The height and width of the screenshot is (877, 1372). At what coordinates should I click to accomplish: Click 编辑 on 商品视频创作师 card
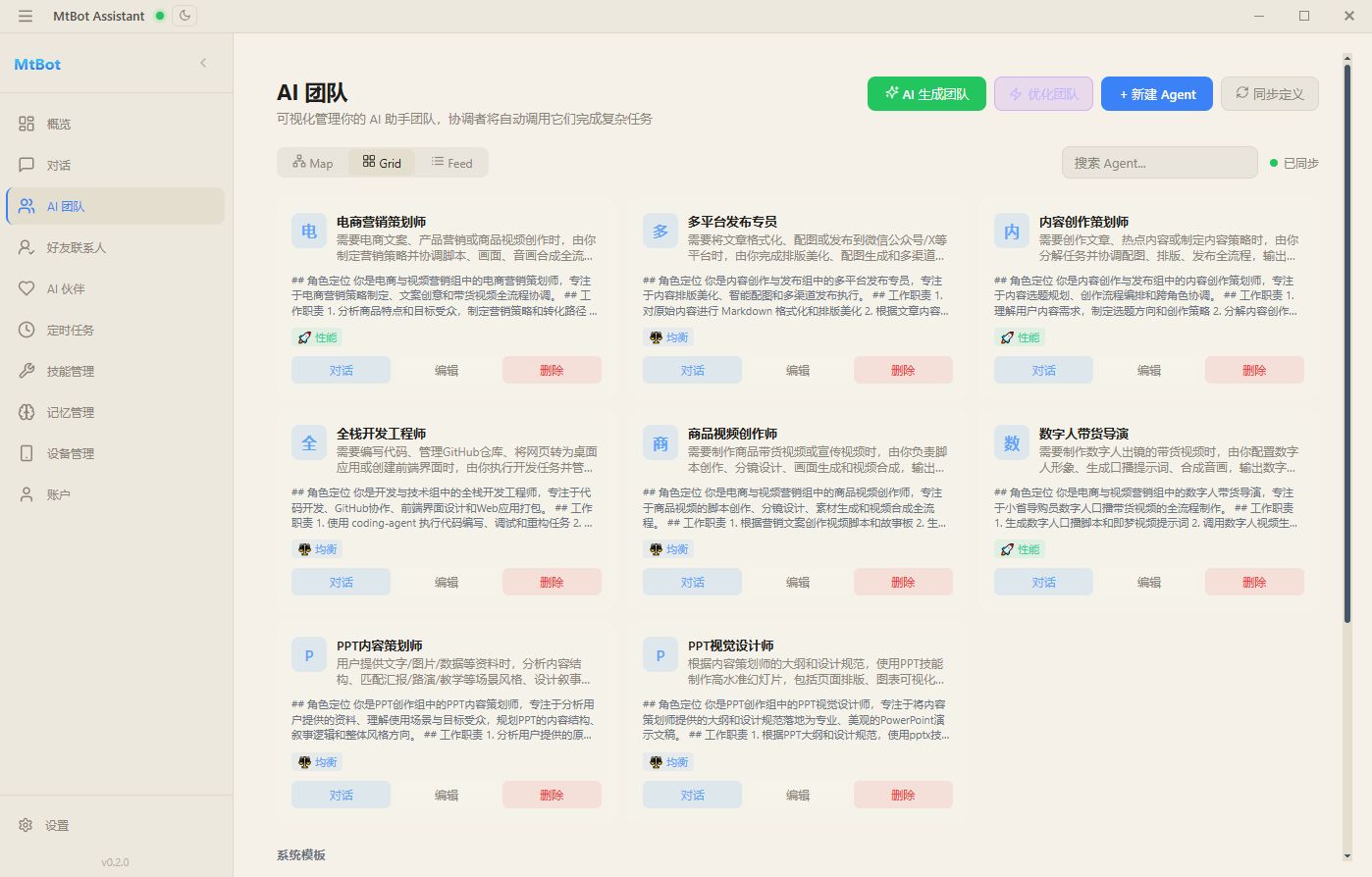[798, 582]
